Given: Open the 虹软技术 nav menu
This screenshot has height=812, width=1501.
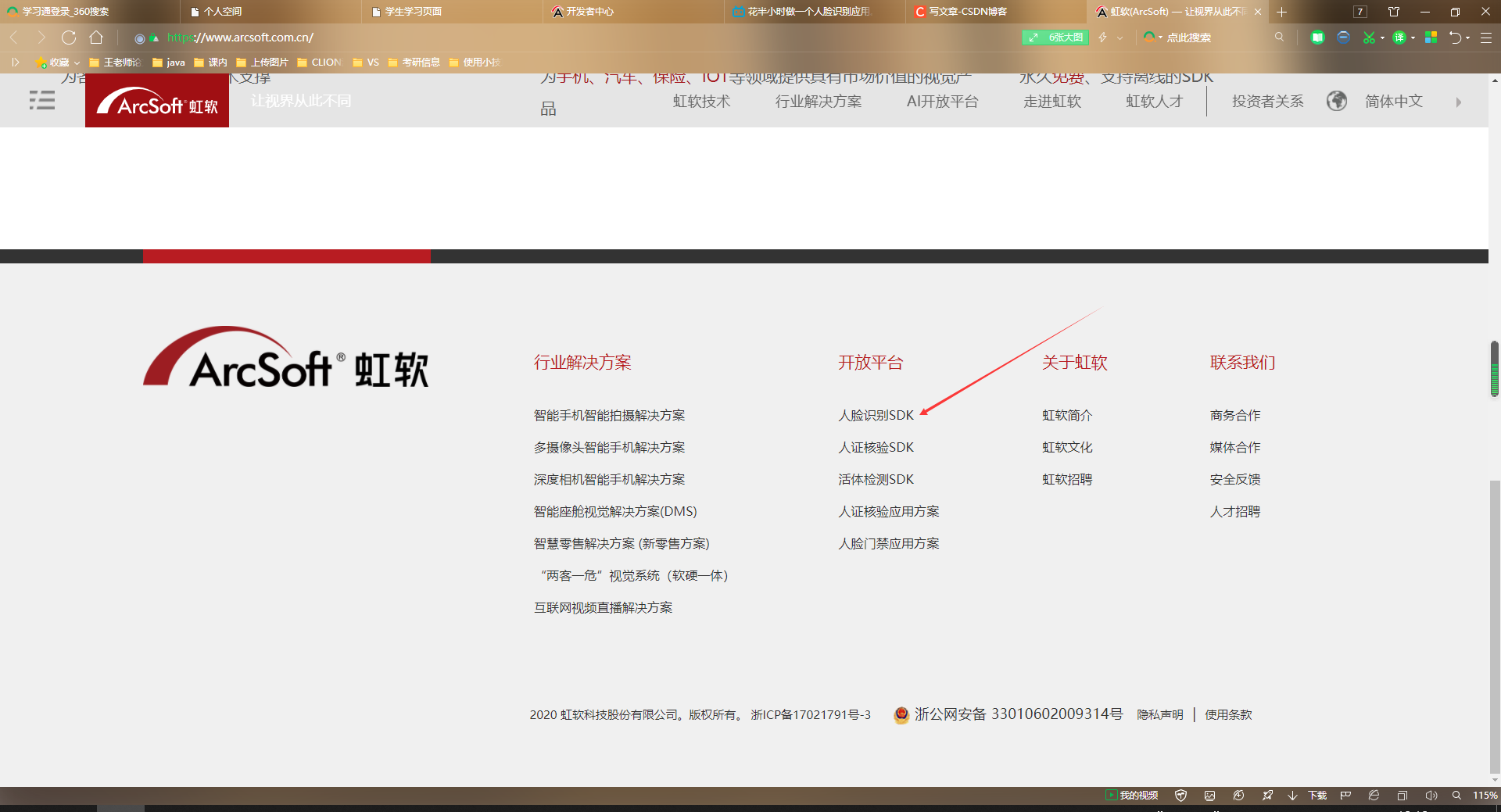Looking at the screenshot, I should (701, 101).
